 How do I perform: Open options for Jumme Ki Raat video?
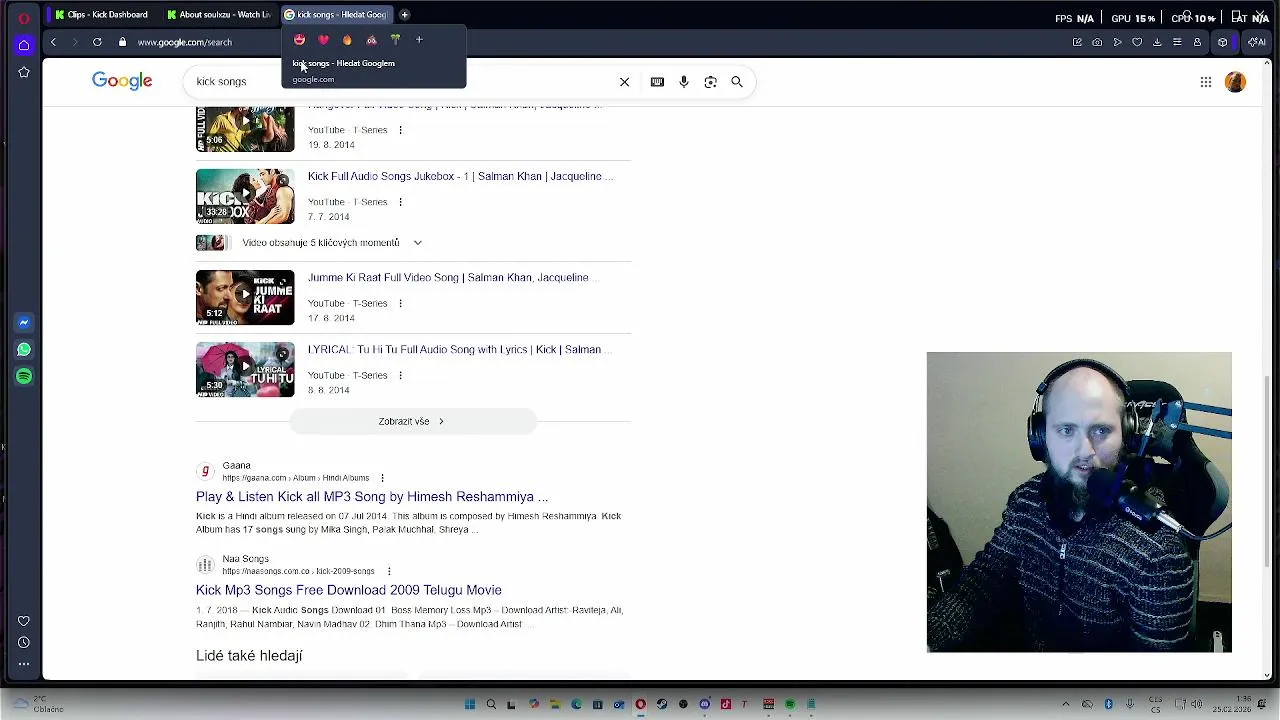400,303
